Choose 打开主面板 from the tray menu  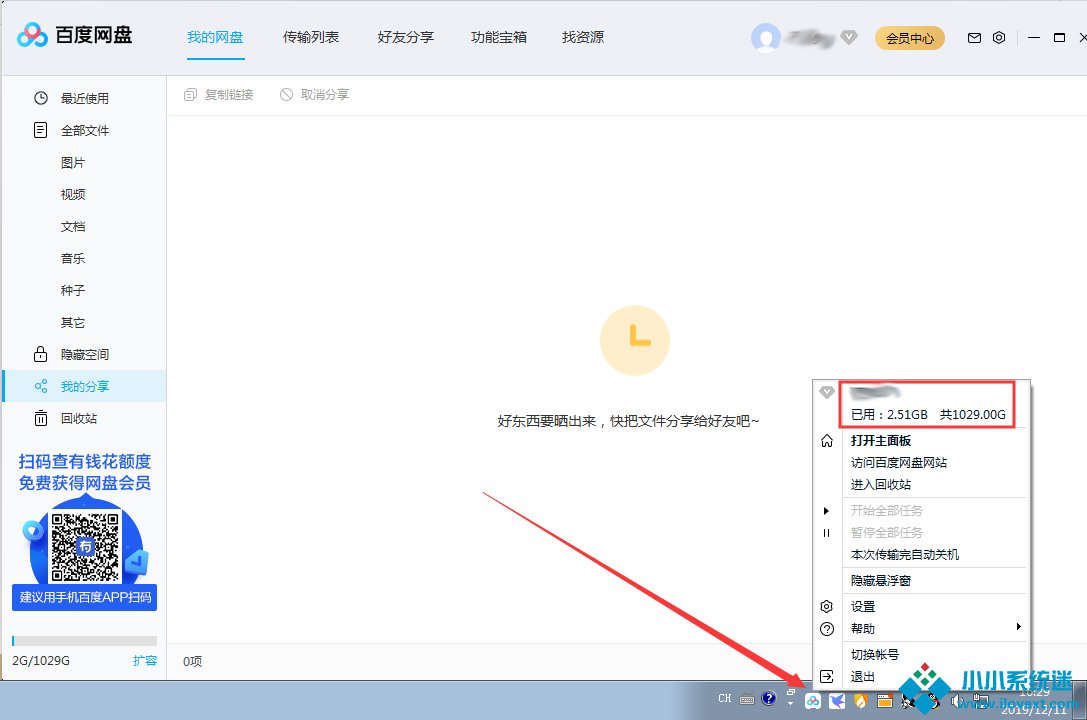coord(880,441)
